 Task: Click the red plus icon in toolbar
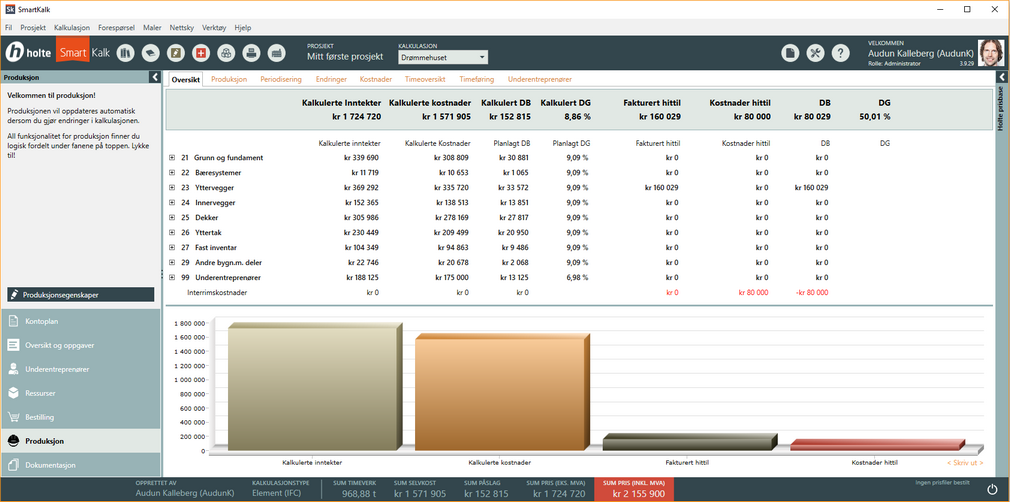tap(201, 53)
